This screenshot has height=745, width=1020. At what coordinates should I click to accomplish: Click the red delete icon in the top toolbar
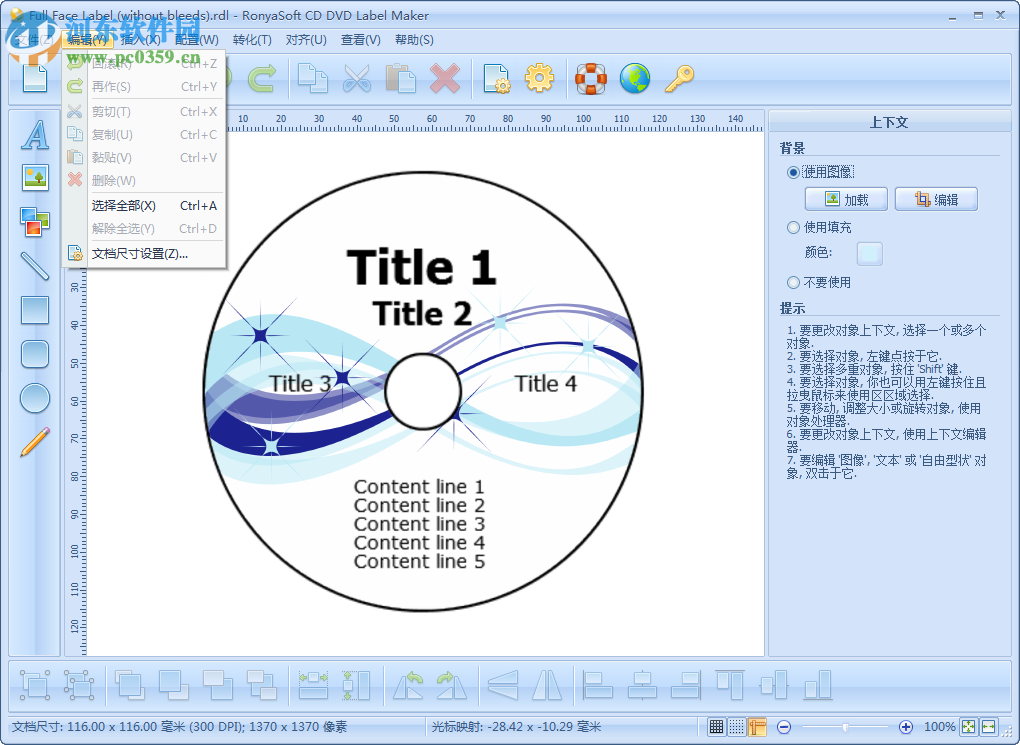(444, 78)
